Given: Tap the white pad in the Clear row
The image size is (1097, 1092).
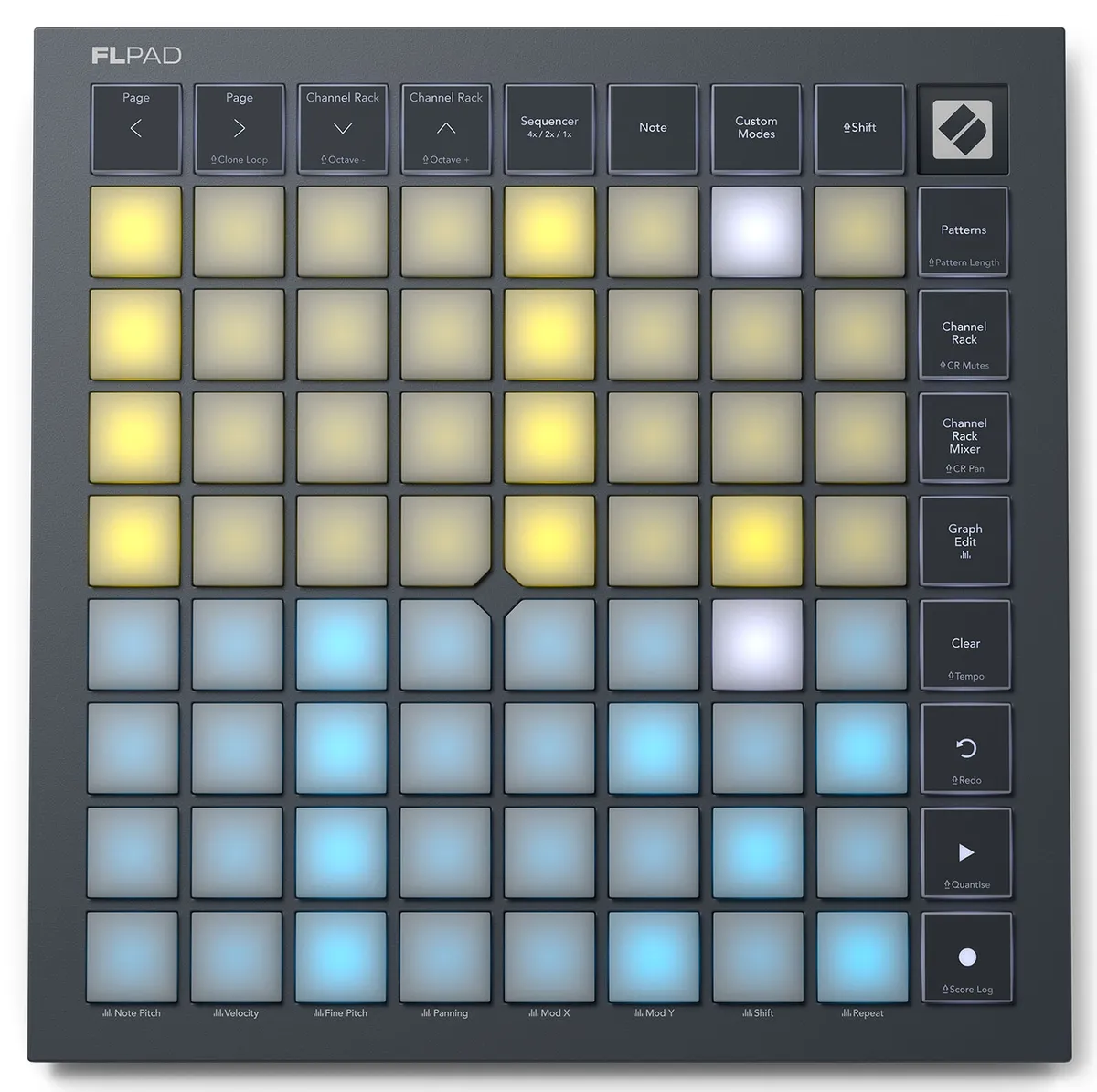Looking at the screenshot, I should point(757,645).
